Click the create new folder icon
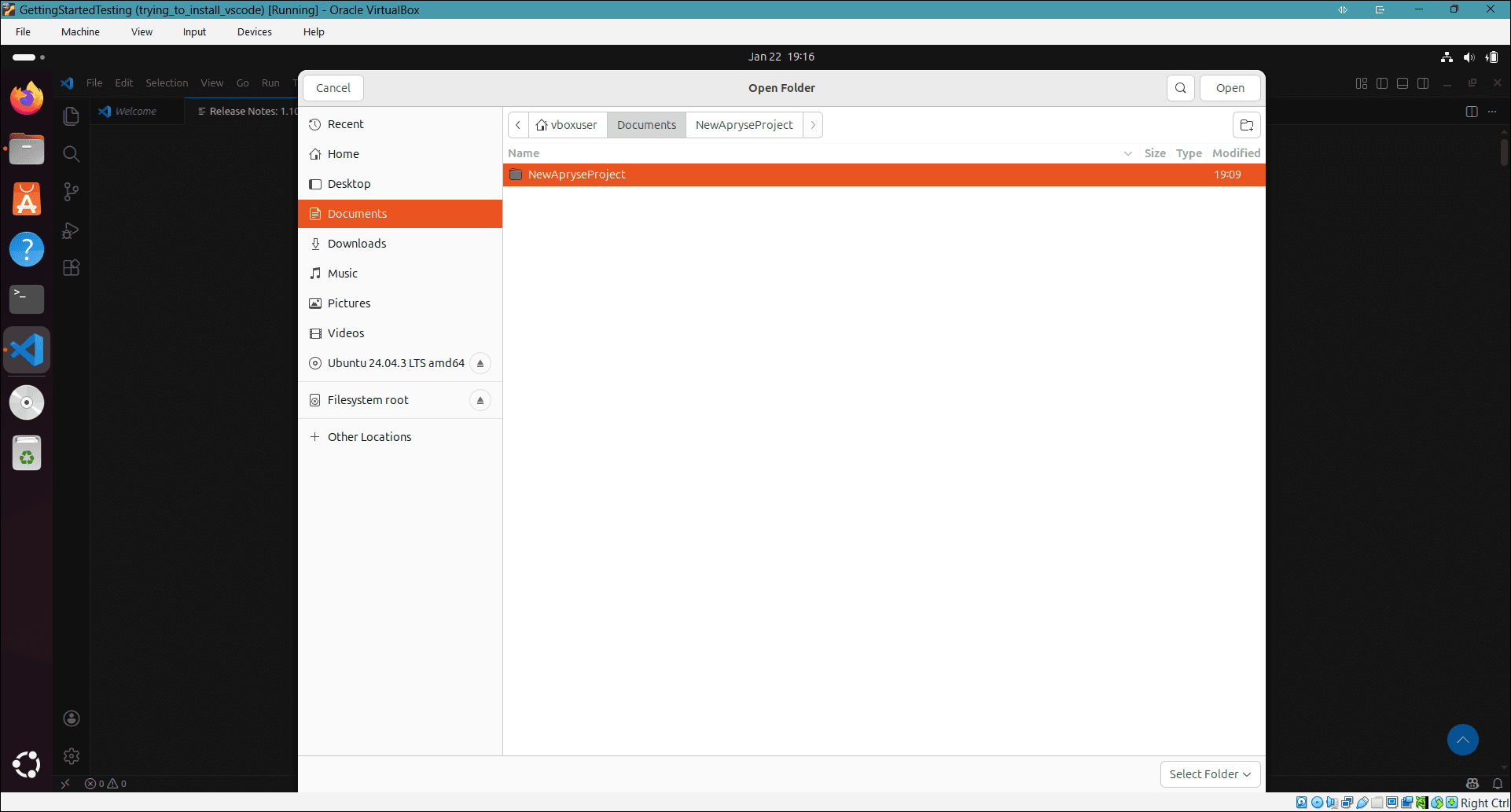 click(1246, 125)
